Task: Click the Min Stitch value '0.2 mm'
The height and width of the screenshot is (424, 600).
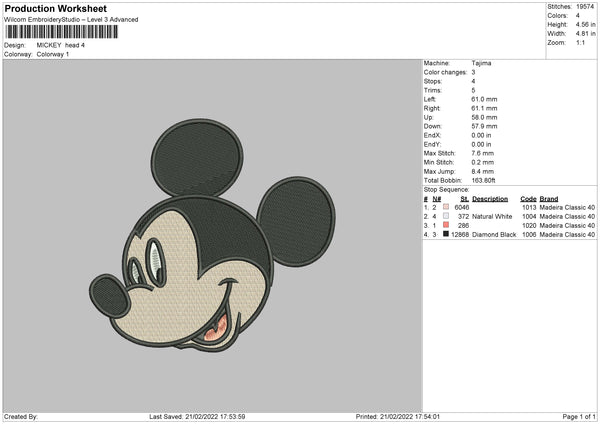Action: [x=483, y=163]
